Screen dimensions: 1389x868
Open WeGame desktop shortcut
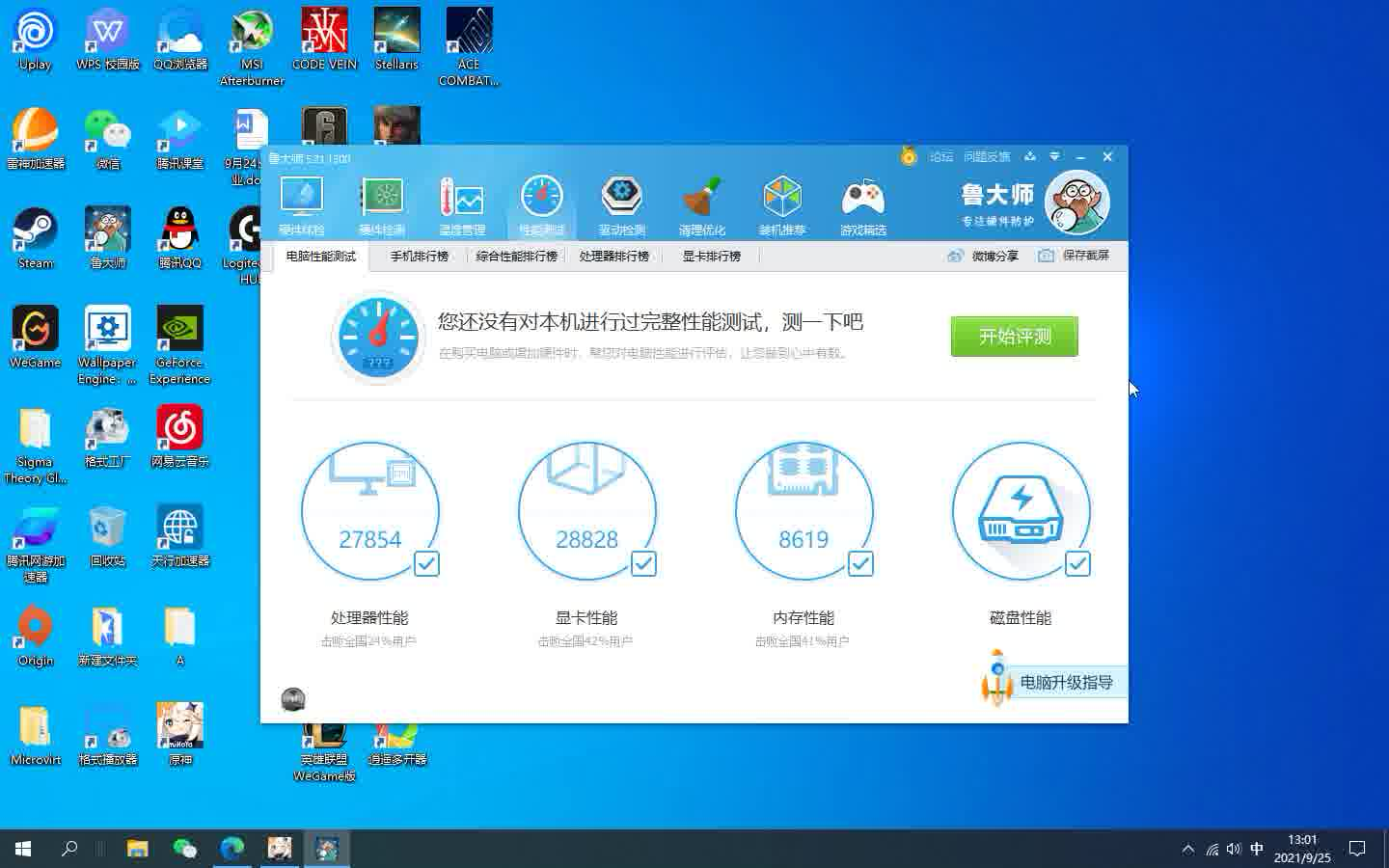[36, 338]
